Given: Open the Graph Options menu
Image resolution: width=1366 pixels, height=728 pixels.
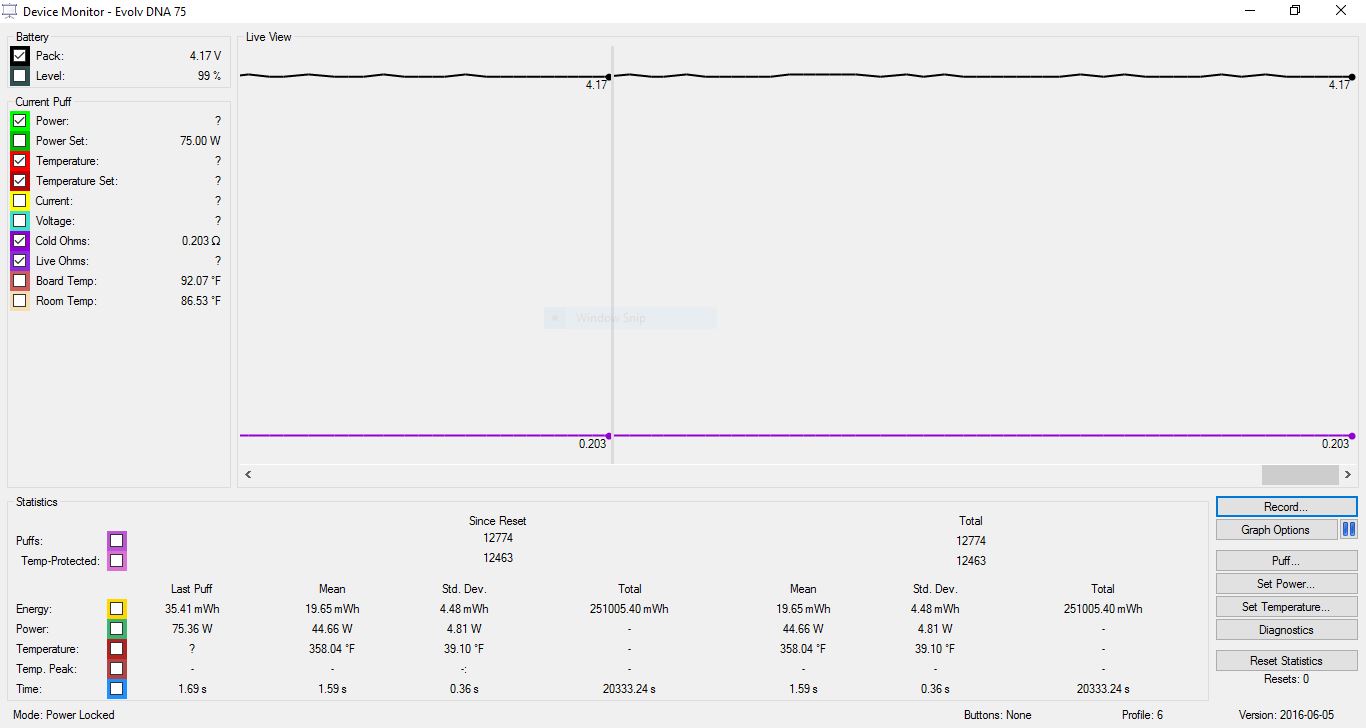Looking at the screenshot, I should [x=1276, y=530].
